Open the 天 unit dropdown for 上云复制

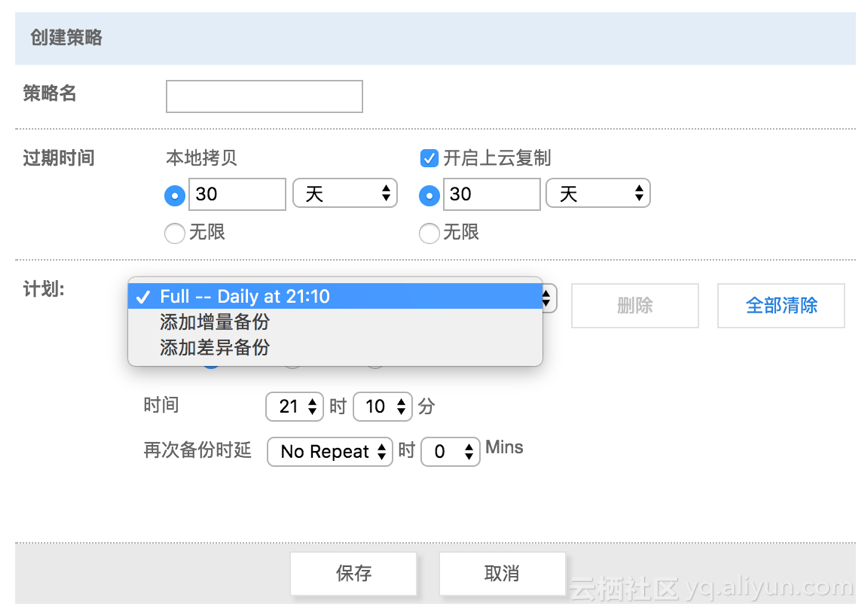[598, 193]
